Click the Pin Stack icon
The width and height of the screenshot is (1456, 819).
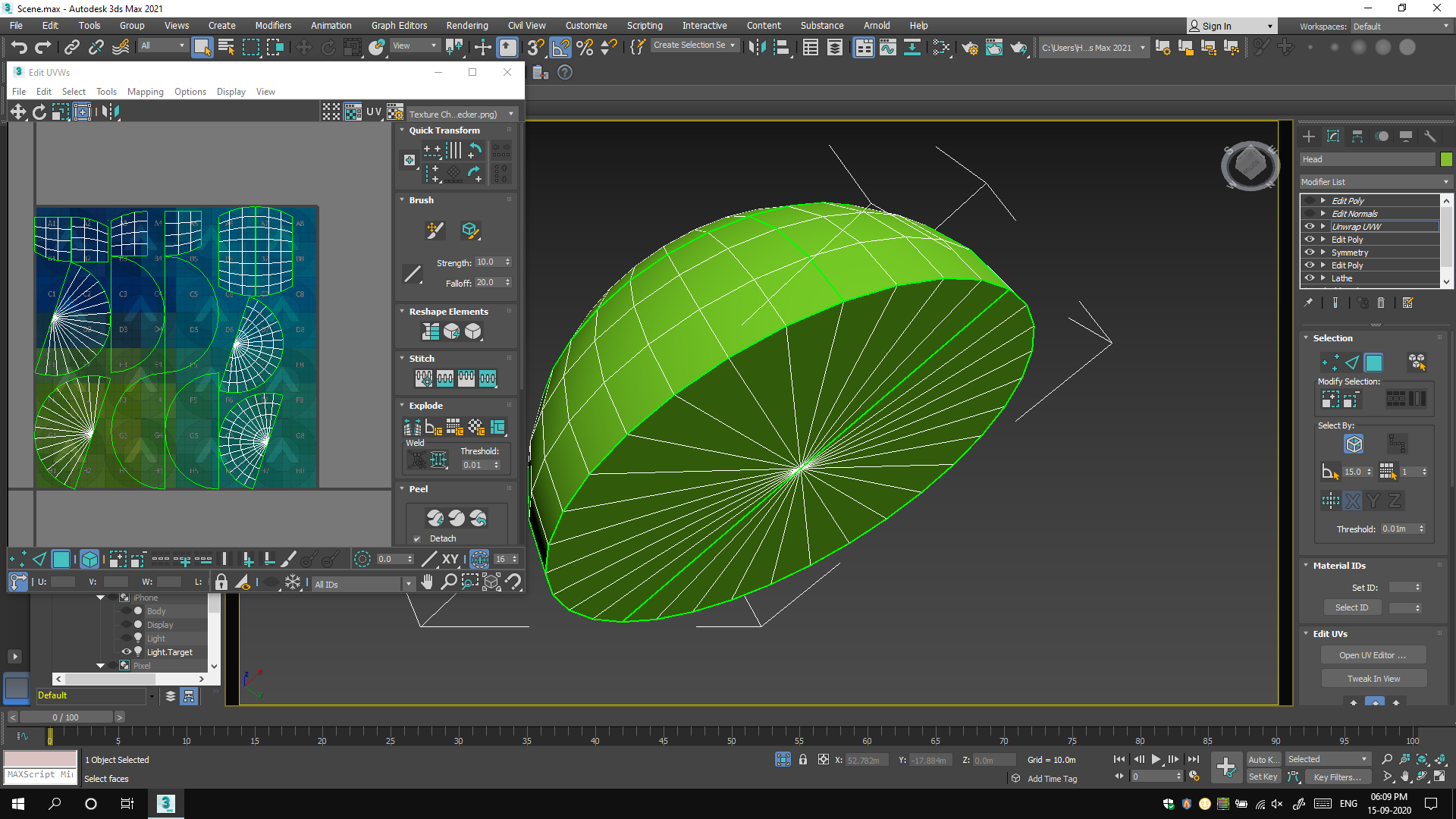[1308, 303]
